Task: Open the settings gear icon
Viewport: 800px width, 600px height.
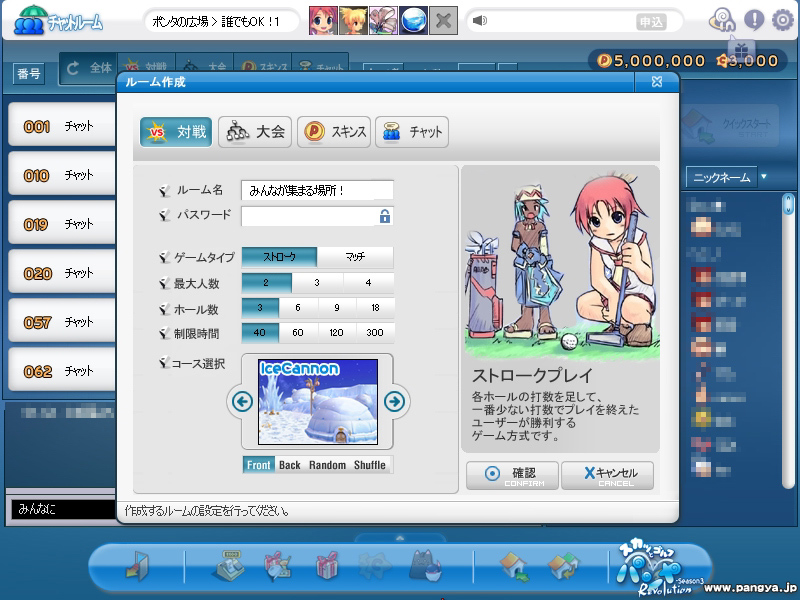Action: (783, 20)
